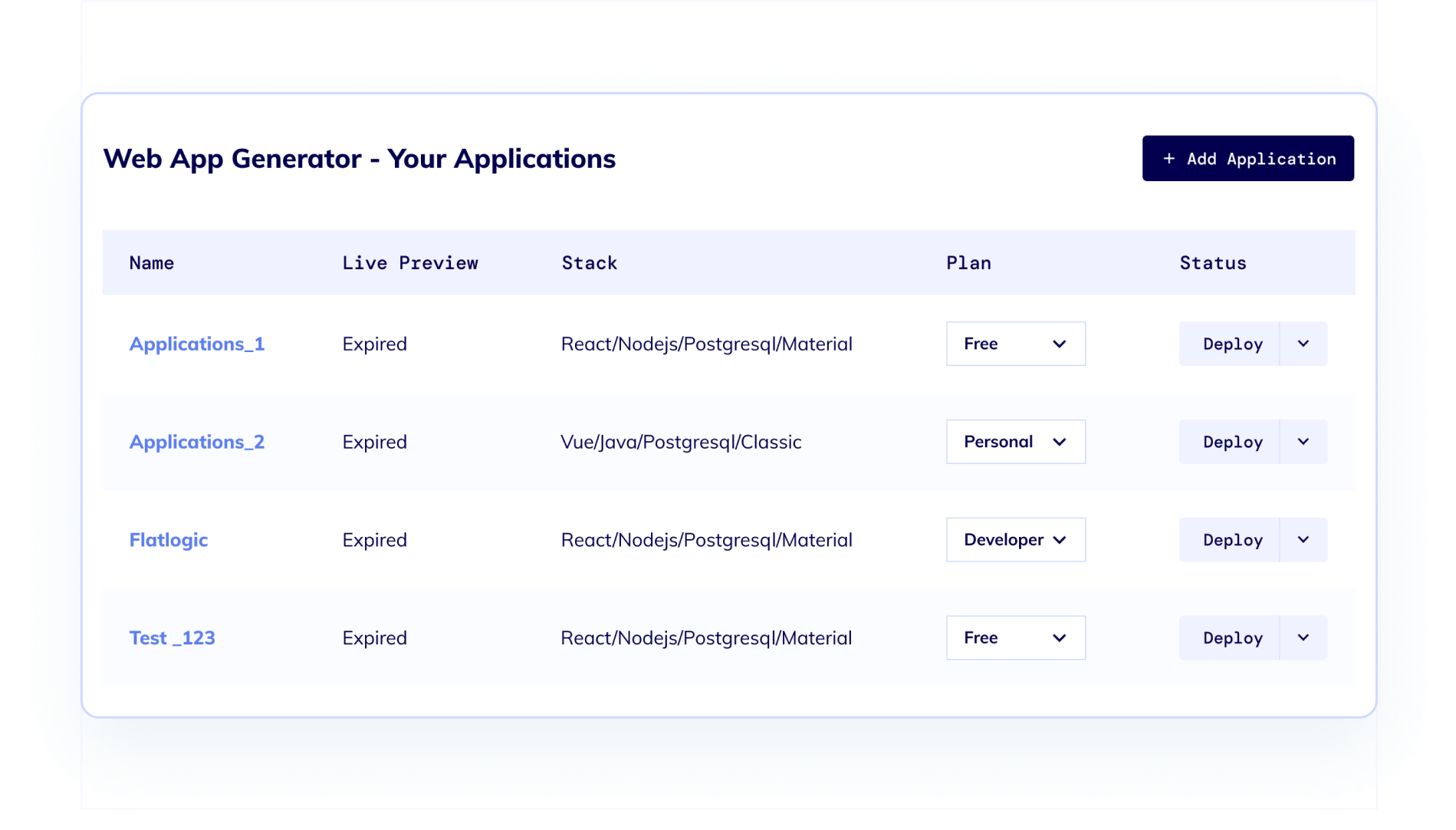Deploy the Flatlogic application

(1232, 539)
